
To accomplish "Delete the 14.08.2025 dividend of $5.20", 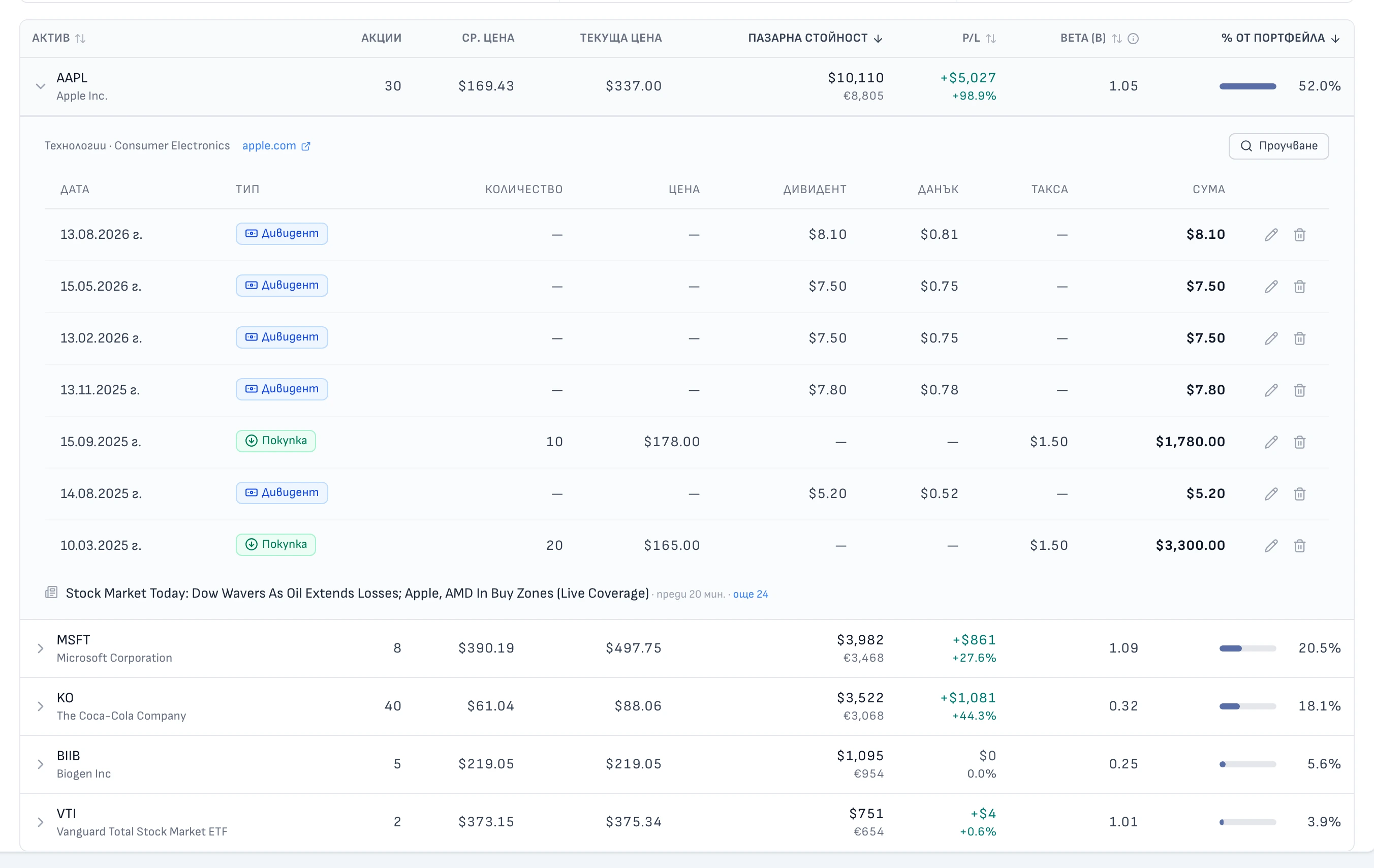I will pos(1299,493).
